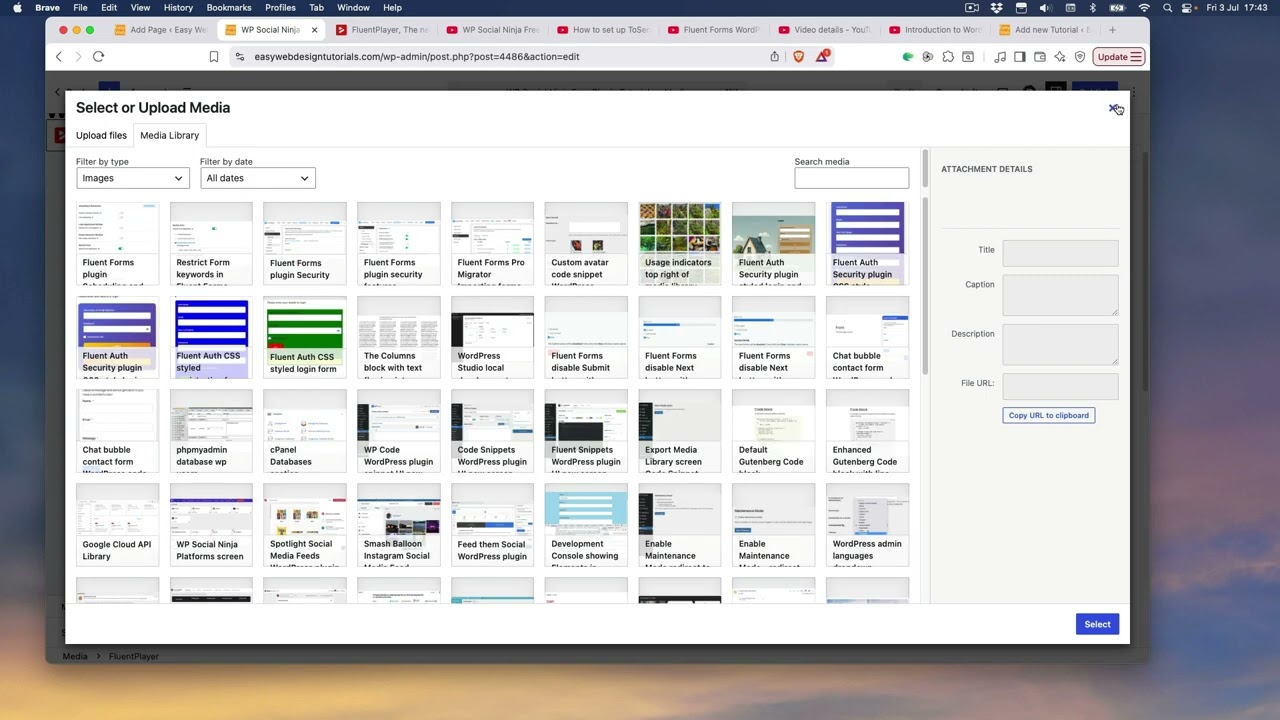
Task: Open the Profiles menu in the menu bar
Action: (x=280, y=8)
